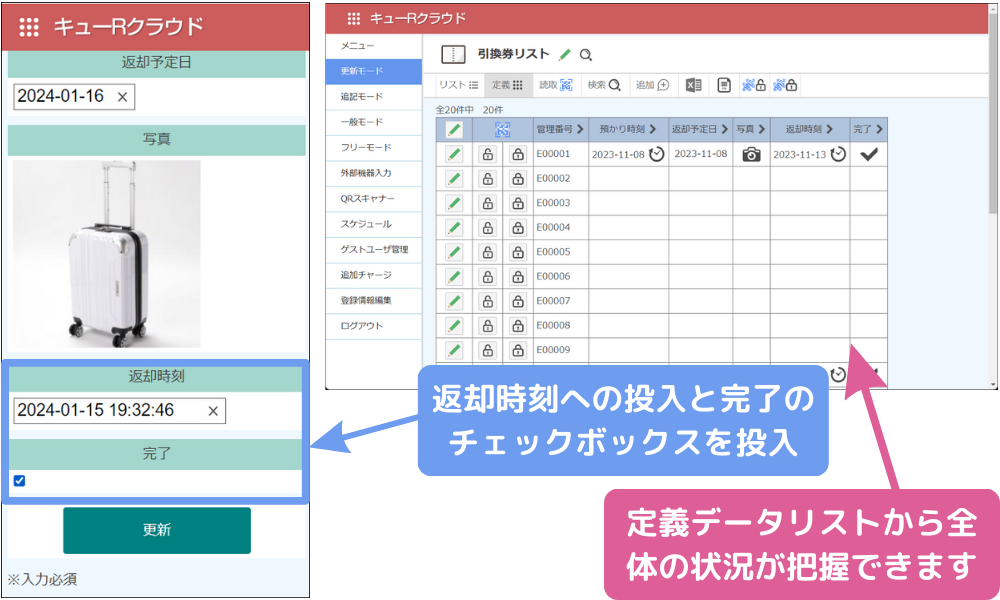Click the QR unlock icon in toolbar
This screenshot has width=1000, height=600.
point(754,85)
